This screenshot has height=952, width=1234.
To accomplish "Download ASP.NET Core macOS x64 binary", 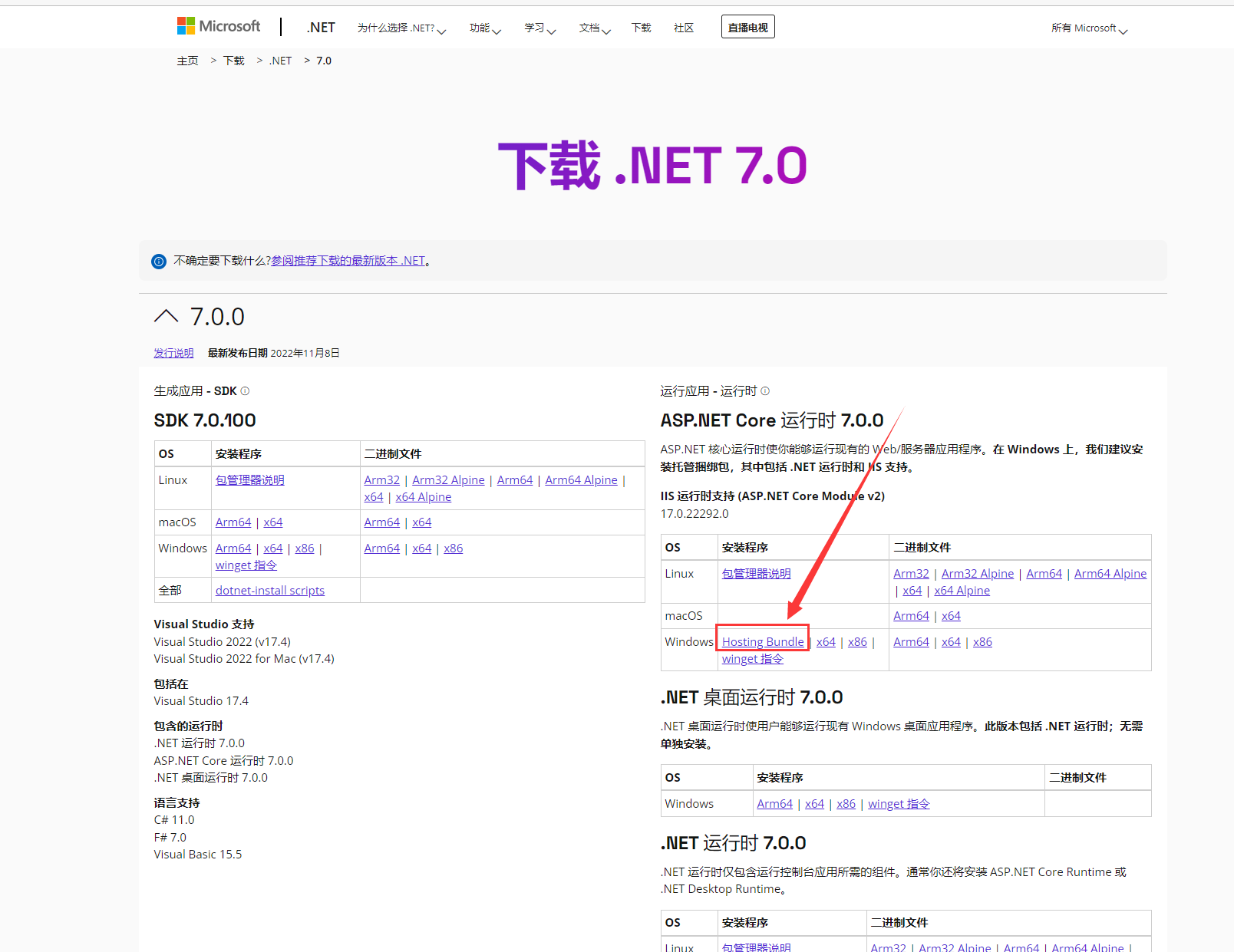I will [951, 616].
